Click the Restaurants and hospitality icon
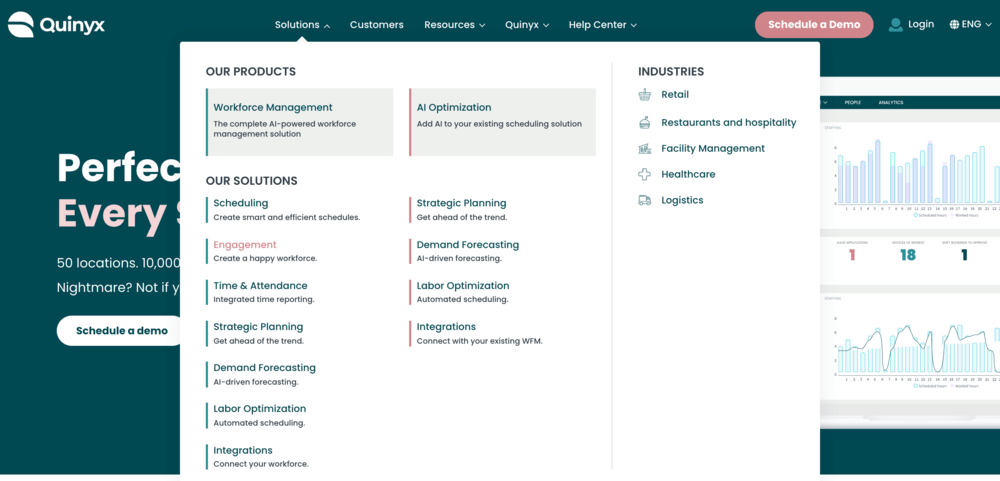Image resolution: width=1000 pixels, height=481 pixels. [x=644, y=122]
